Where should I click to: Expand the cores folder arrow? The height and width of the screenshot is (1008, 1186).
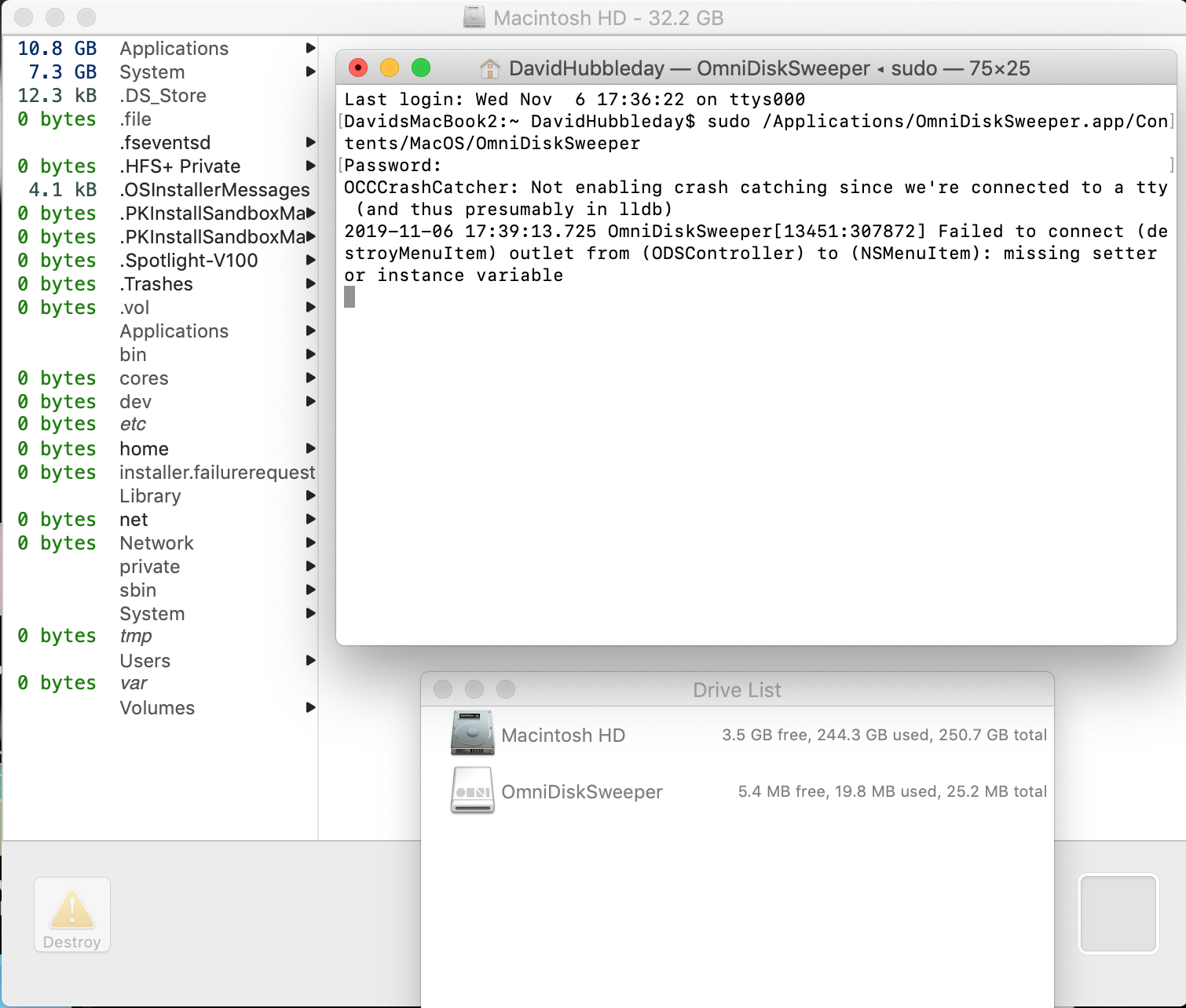coord(310,378)
